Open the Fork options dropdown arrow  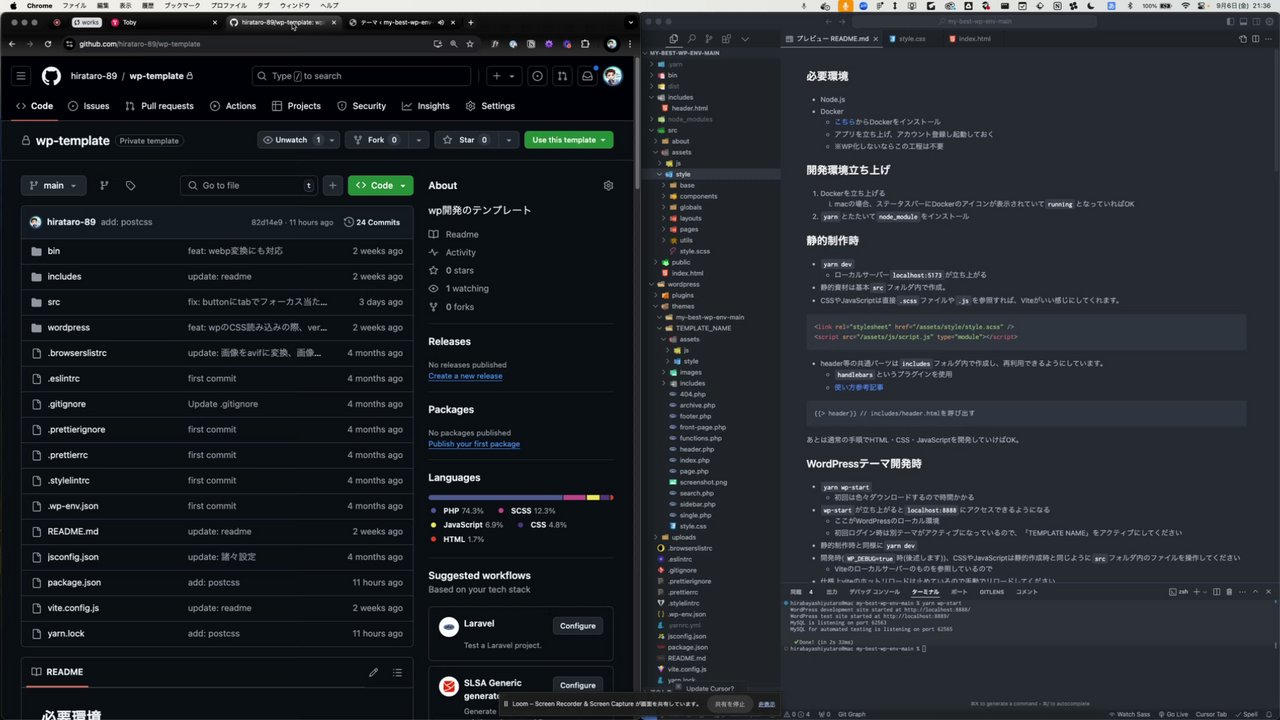(419, 140)
